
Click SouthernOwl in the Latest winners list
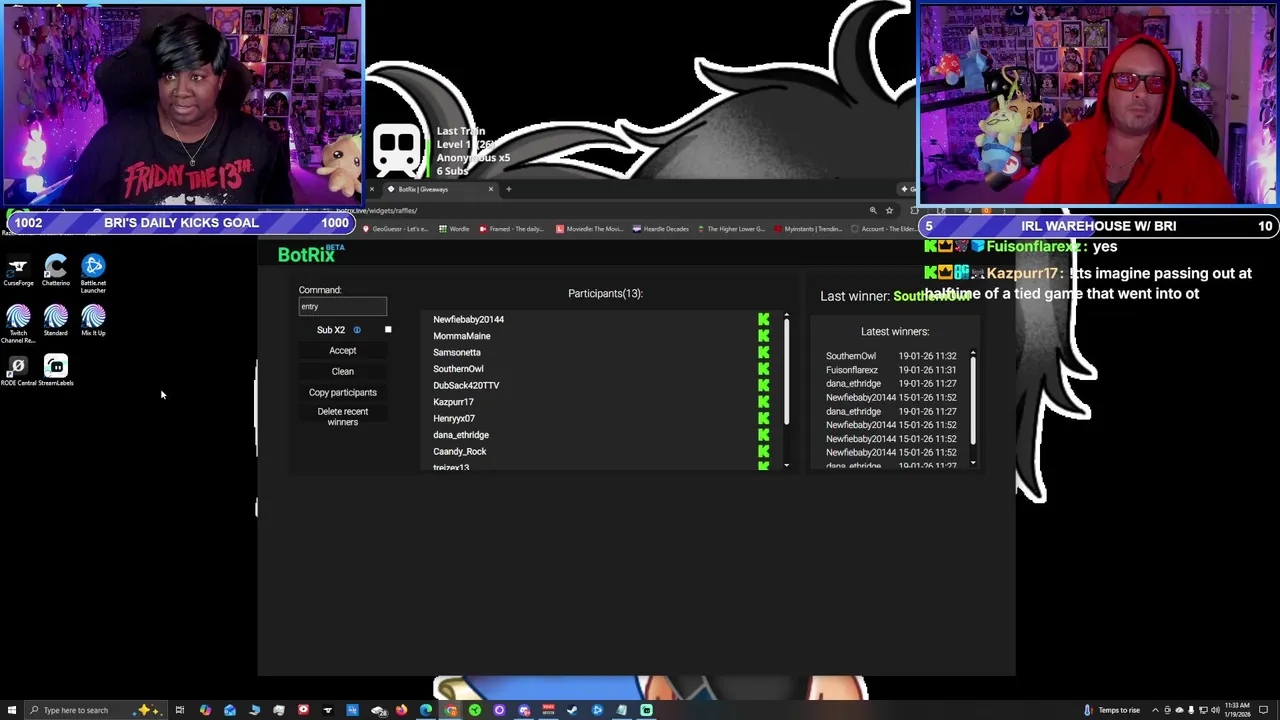click(x=850, y=356)
